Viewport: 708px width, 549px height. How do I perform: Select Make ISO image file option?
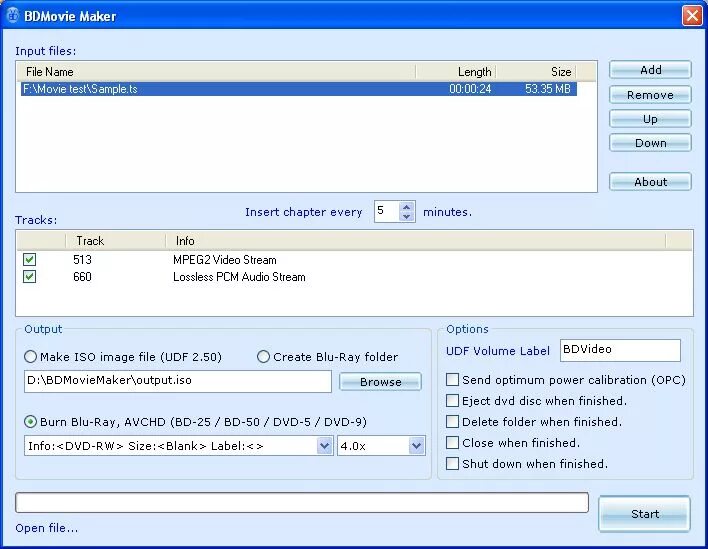pos(123,357)
